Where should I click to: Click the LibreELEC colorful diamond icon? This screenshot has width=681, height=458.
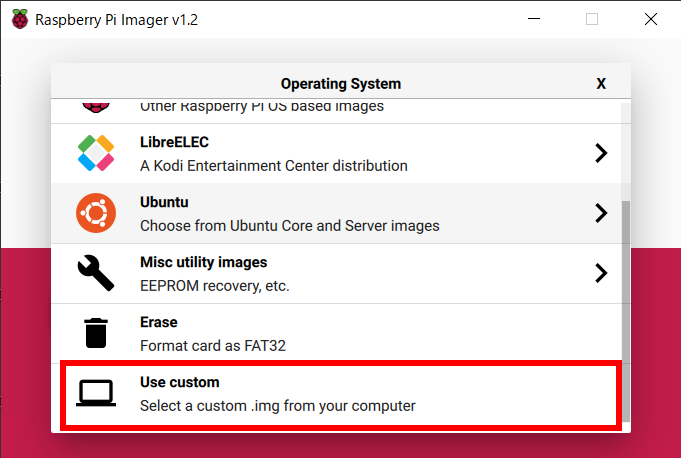click(96, 153)
